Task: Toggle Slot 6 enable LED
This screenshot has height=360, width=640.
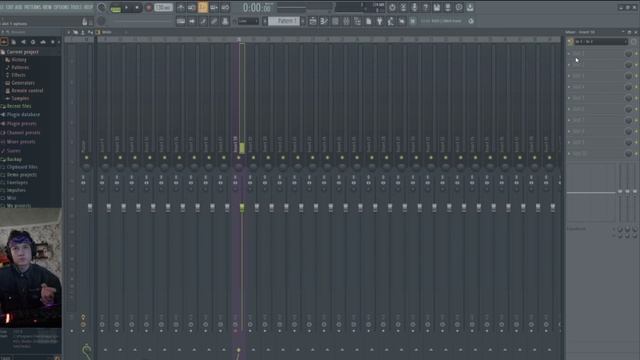Action: point(636,109)
